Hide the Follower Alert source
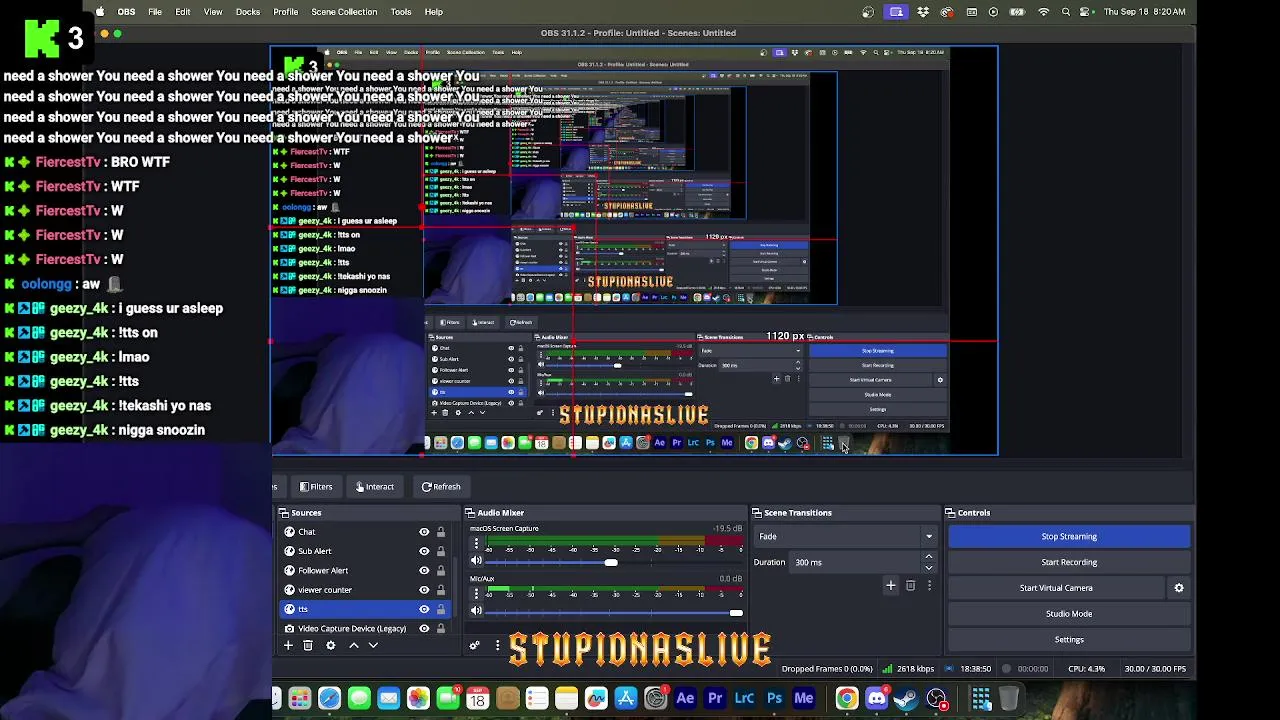 click(x=424, y=570)
